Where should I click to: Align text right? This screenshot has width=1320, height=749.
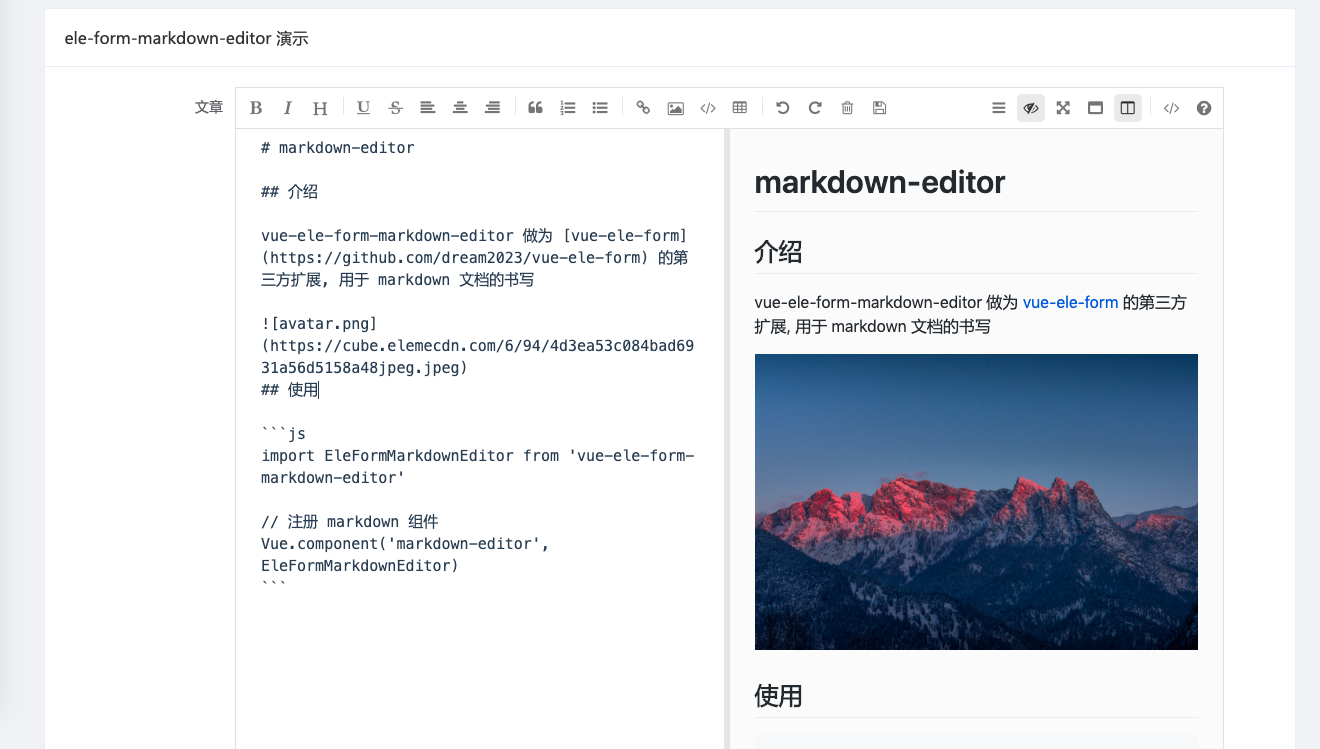[x=492, y=108]
